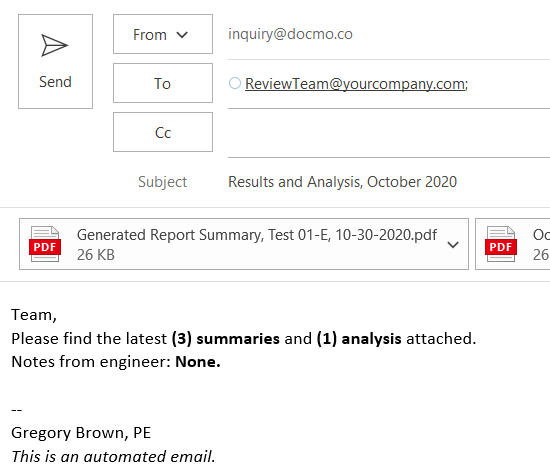Viewport: 550px width, 470px height.
Task: Click the Send button label
Action: click(55, 82)
